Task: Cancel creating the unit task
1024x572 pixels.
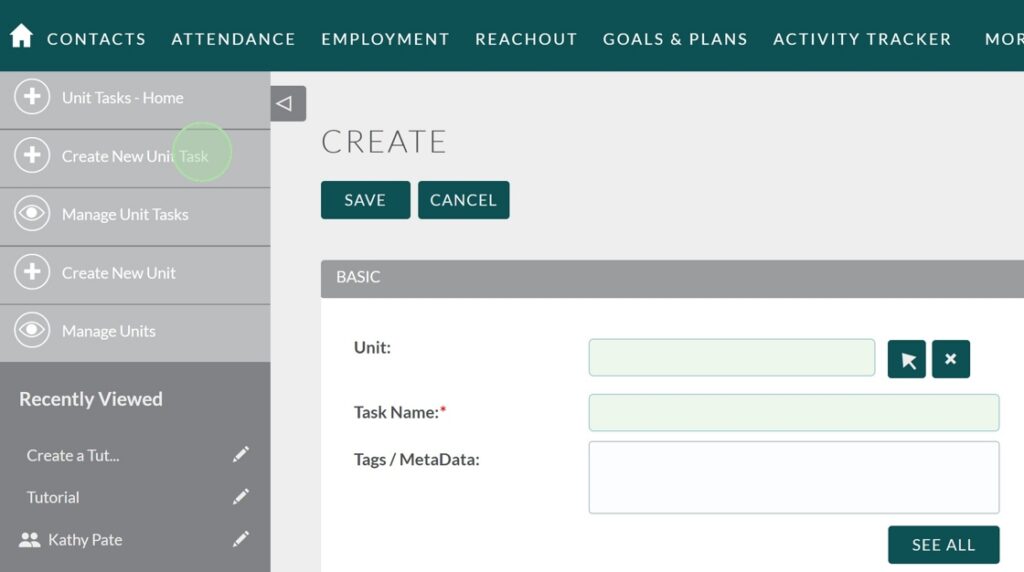Action: point(463,200)
